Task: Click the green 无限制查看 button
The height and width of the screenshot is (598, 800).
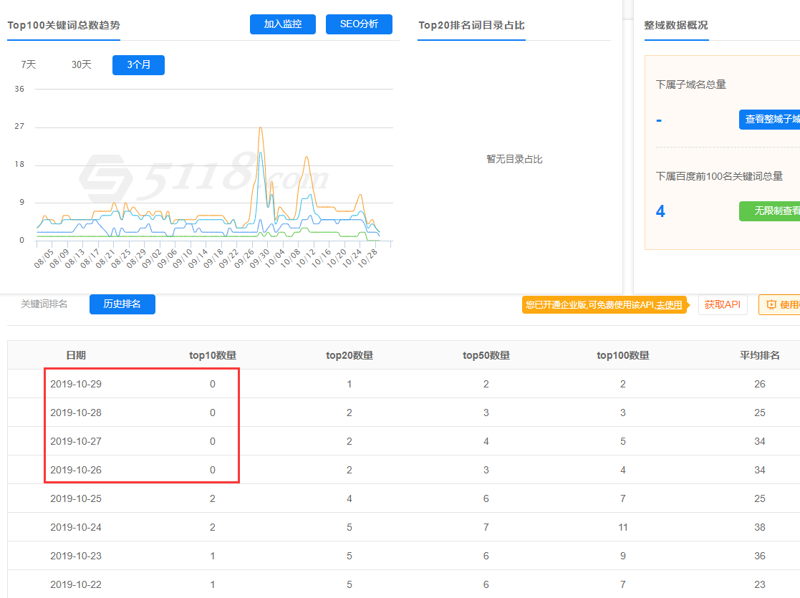Action: click(769, 211)
